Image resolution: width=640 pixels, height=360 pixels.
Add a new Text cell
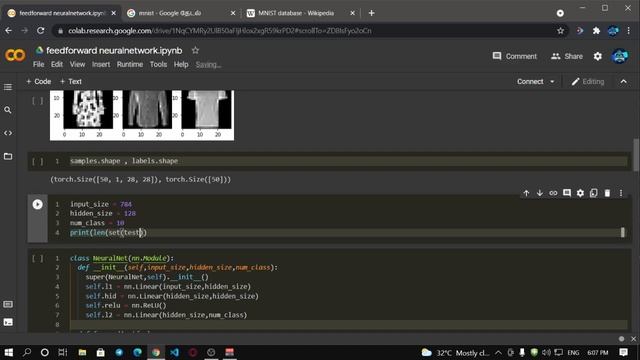point(71,82)
